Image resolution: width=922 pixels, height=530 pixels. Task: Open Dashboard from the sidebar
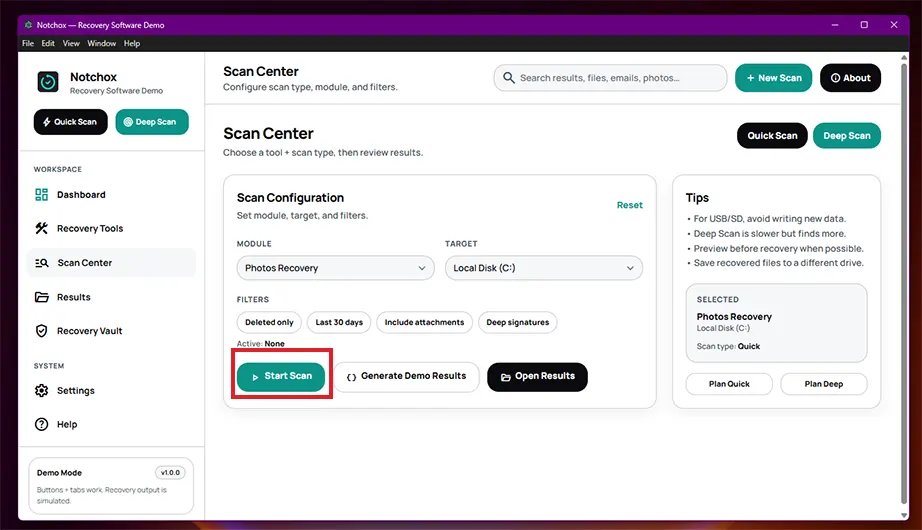[111, 195]
